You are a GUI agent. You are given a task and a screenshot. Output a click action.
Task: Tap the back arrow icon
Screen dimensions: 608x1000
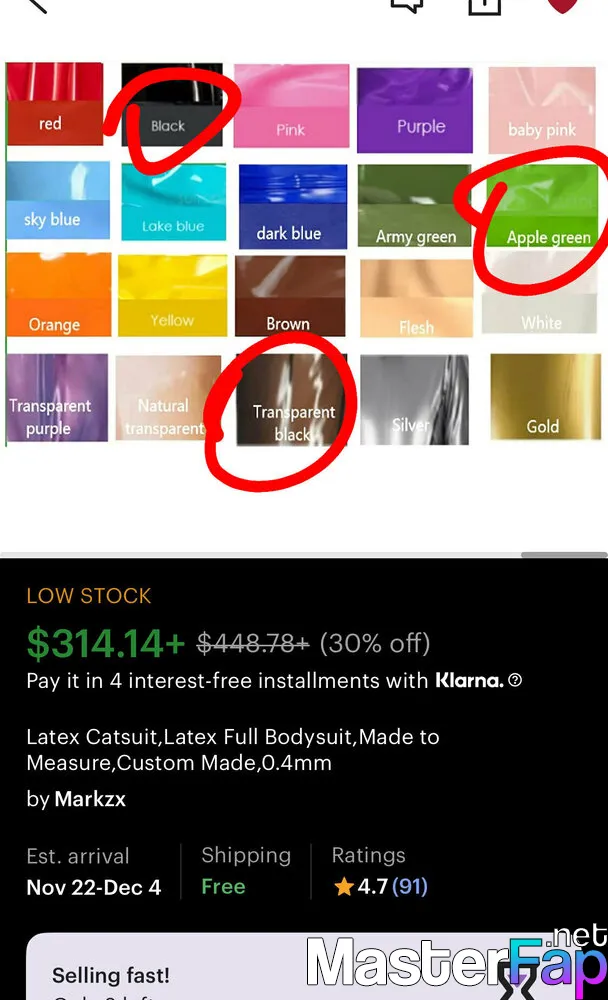click(x=37, y=5)
